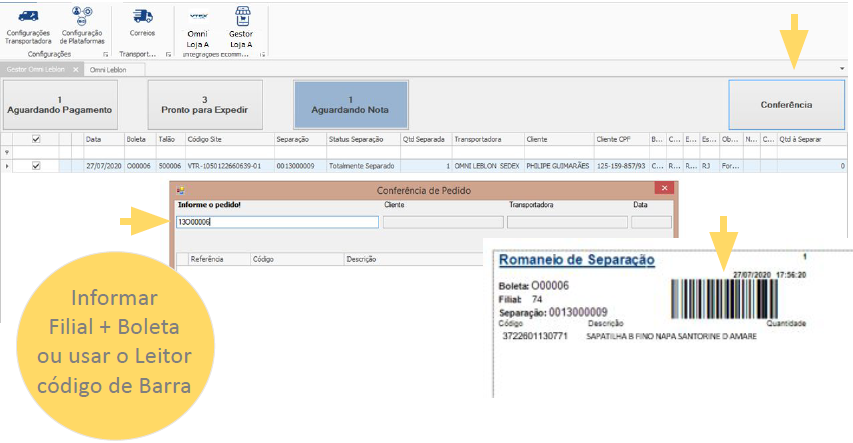Close the Gestor Omni Leblon tab
853x443 pixels.
76,69
